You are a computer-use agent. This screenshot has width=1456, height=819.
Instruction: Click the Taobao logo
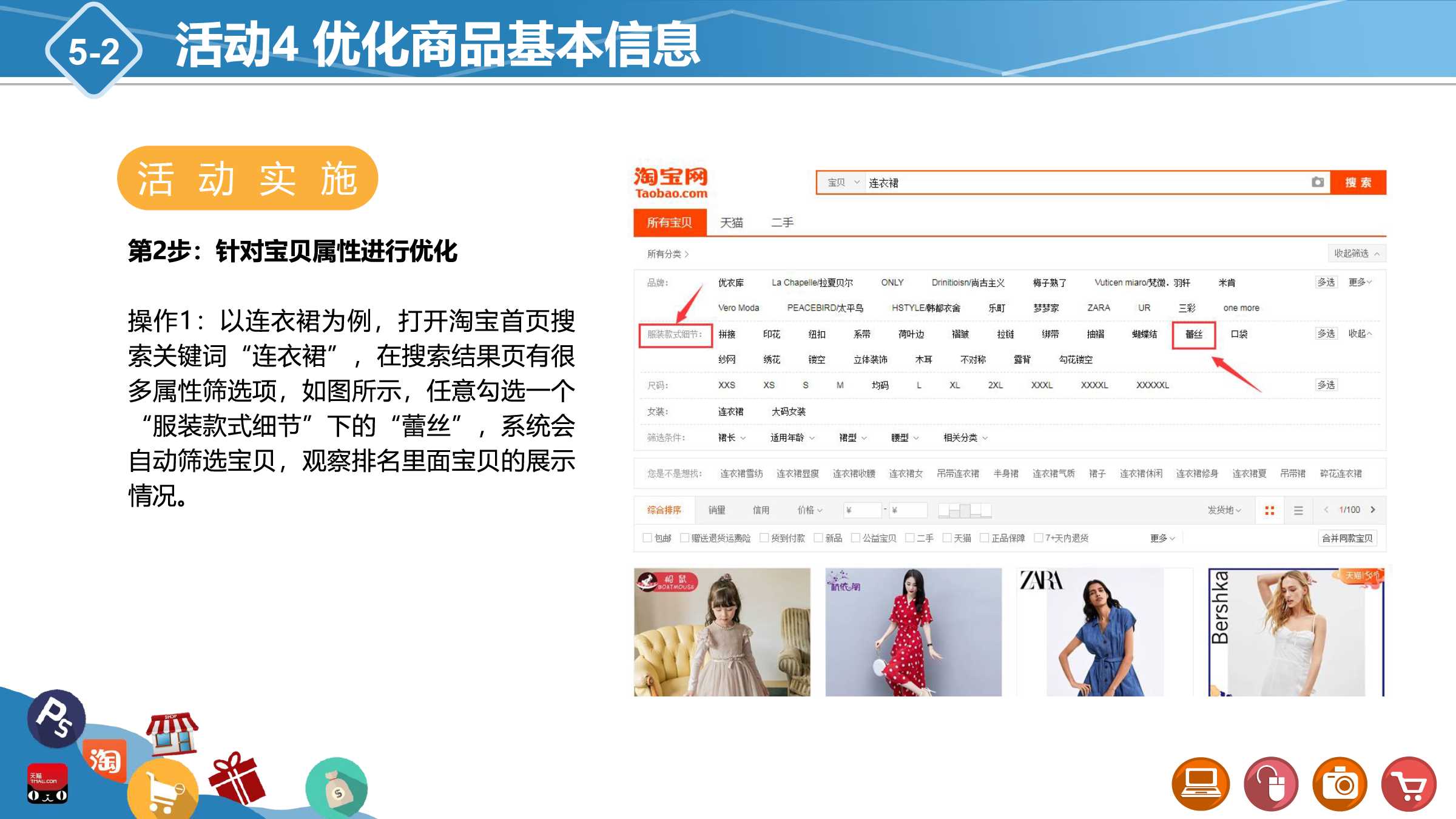[x=670, y=183]
